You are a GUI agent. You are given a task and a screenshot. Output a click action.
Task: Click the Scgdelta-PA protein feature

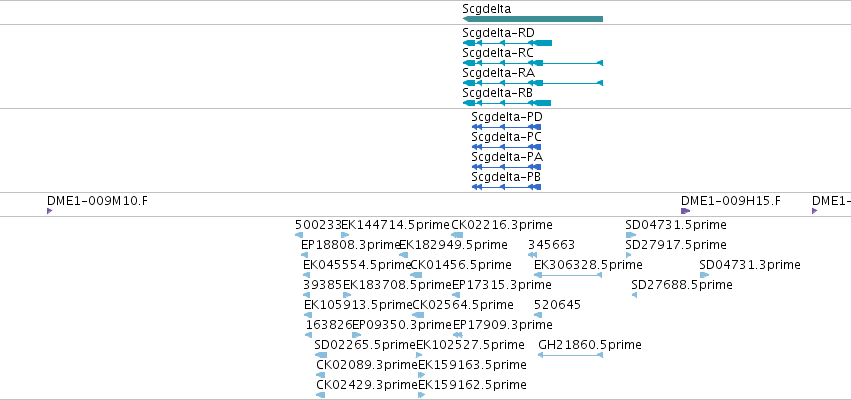(506, 167)
